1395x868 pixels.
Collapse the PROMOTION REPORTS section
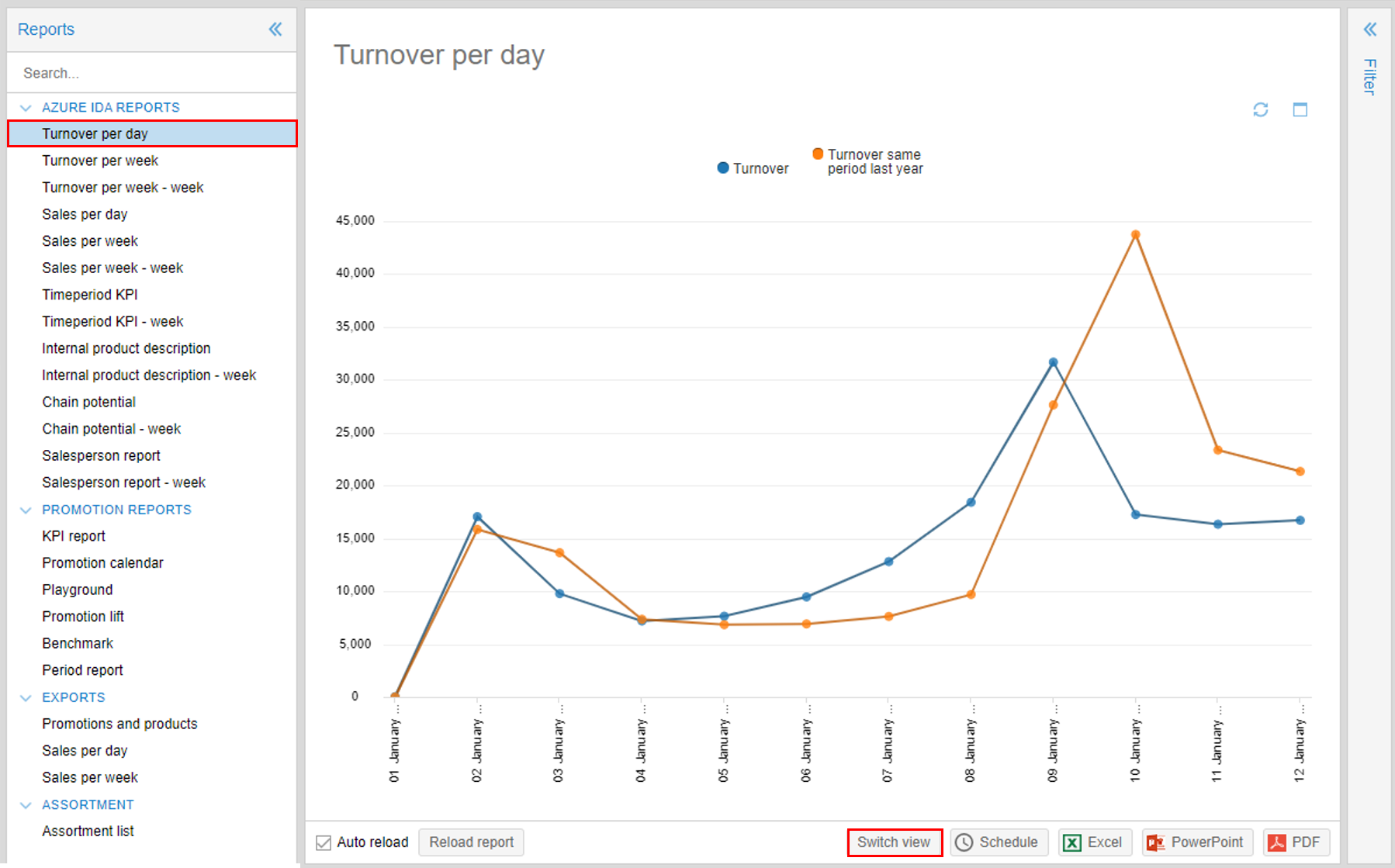click(x=26, y=510)
